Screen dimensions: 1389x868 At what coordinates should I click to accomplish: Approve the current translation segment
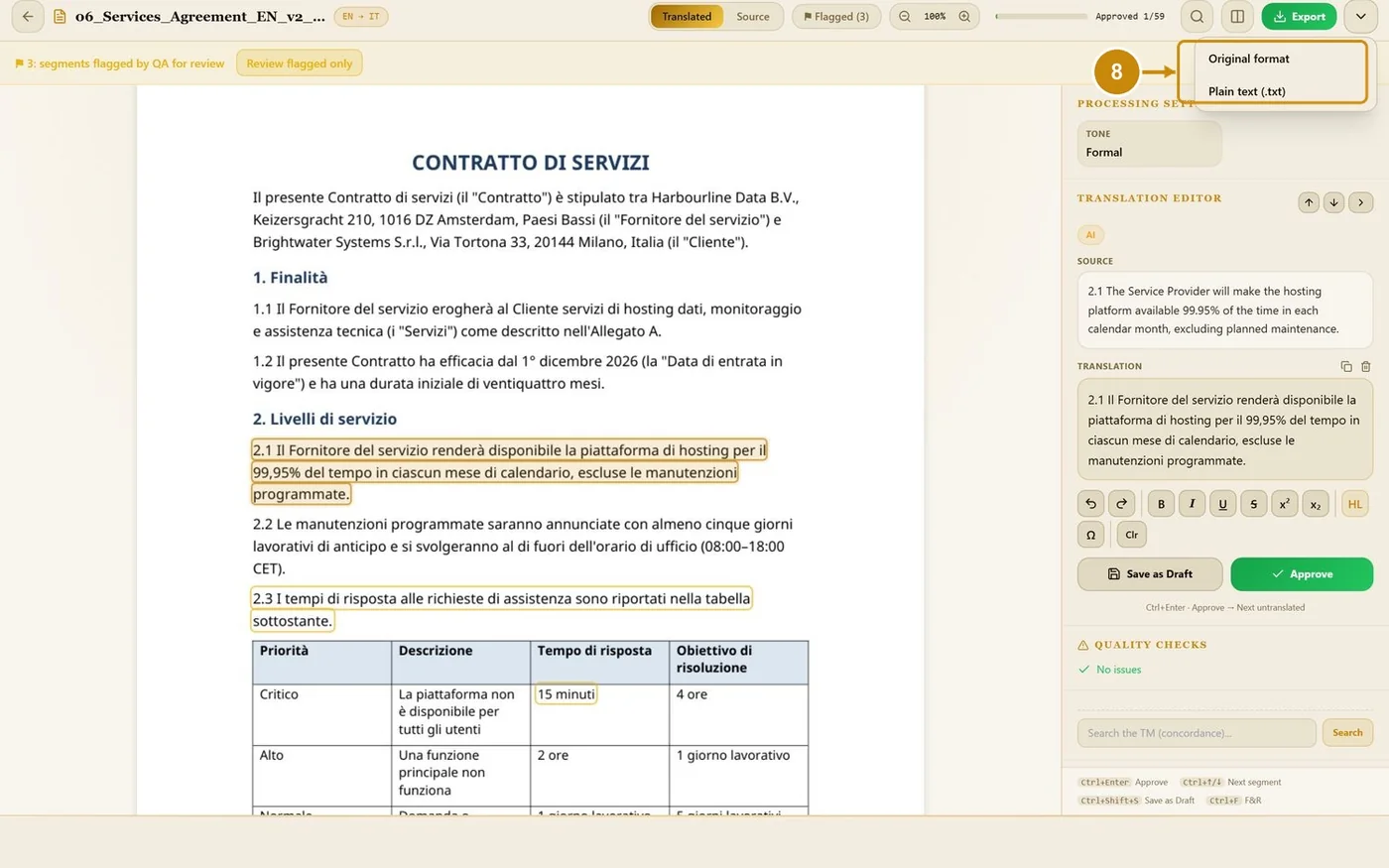[1302, 574]
